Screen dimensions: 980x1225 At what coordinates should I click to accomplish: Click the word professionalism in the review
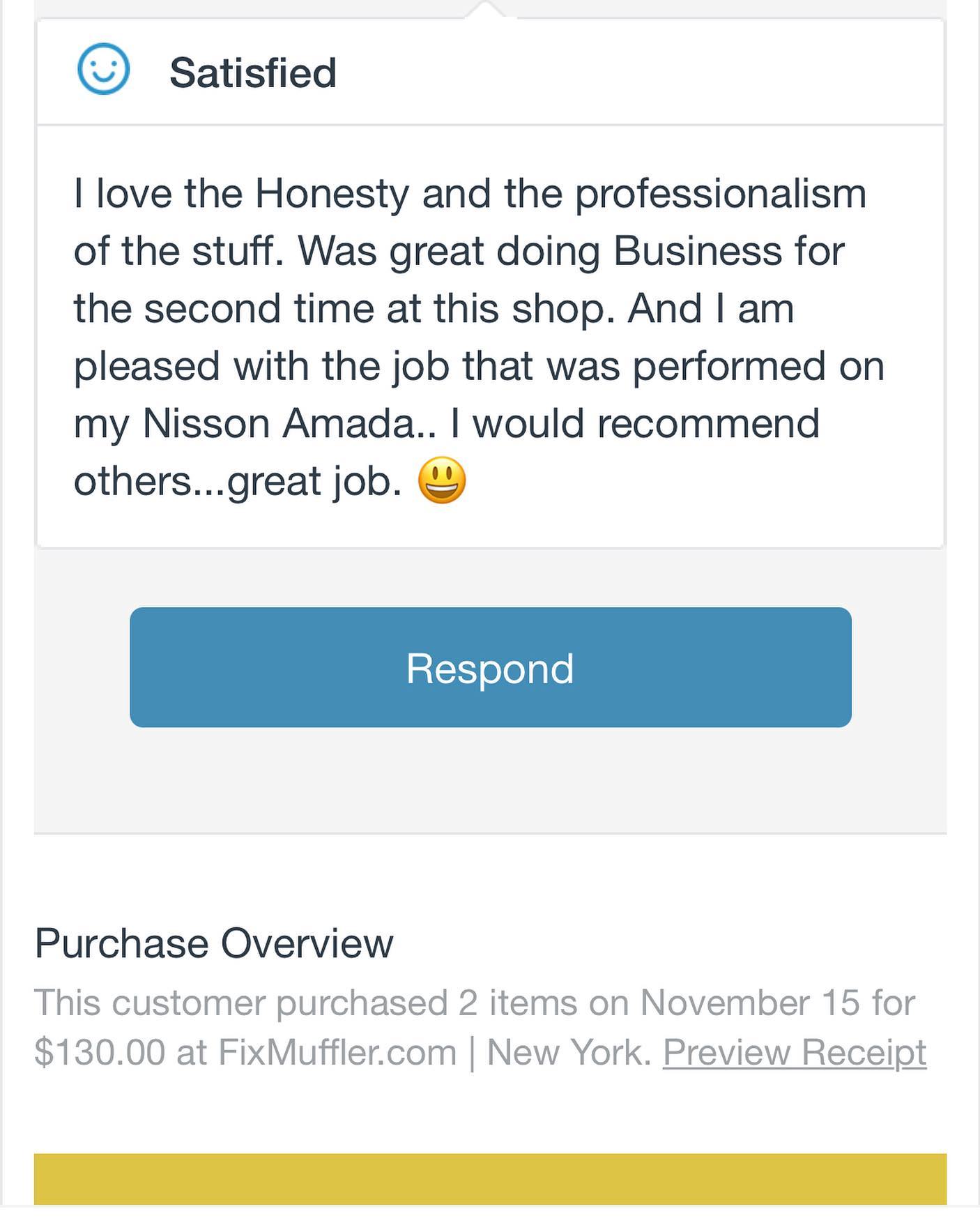coord(720,193)
